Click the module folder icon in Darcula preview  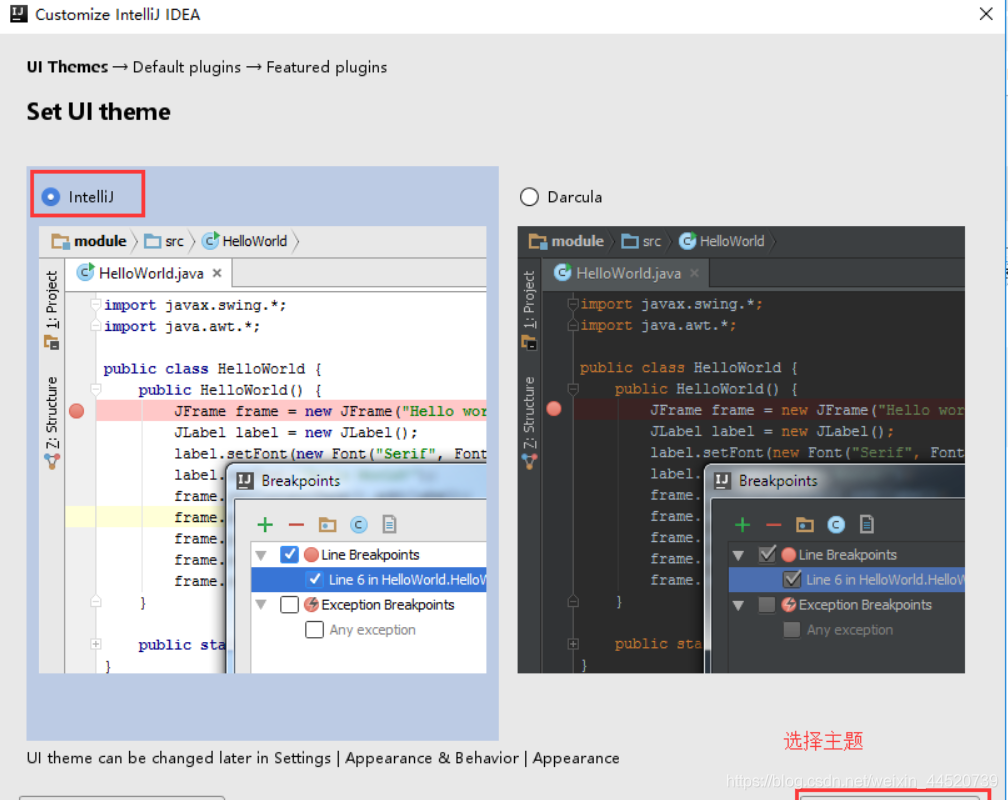(x=537, y=241)
